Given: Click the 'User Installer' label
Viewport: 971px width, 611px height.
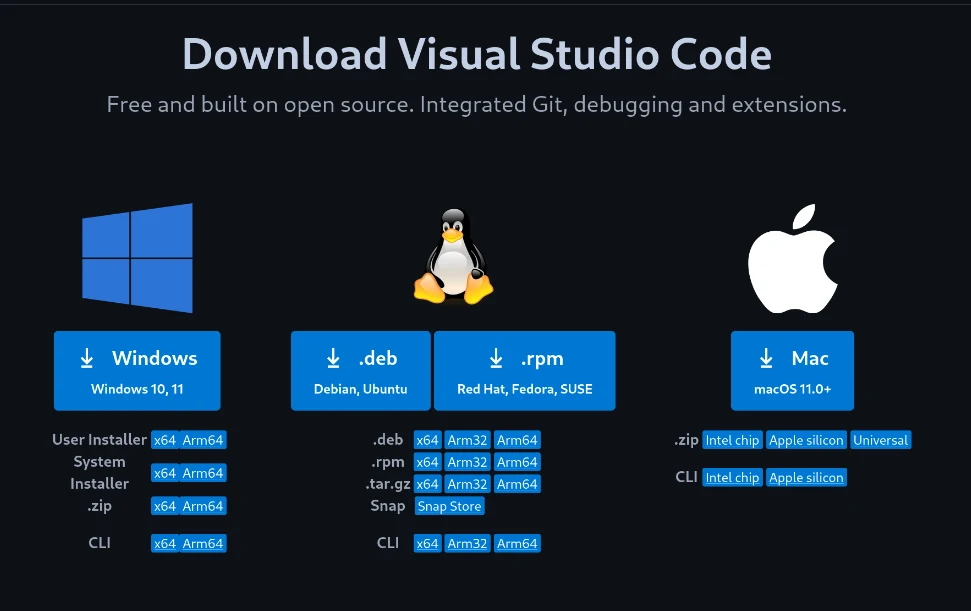Looking at the screenshot, I should coord(99,440).
